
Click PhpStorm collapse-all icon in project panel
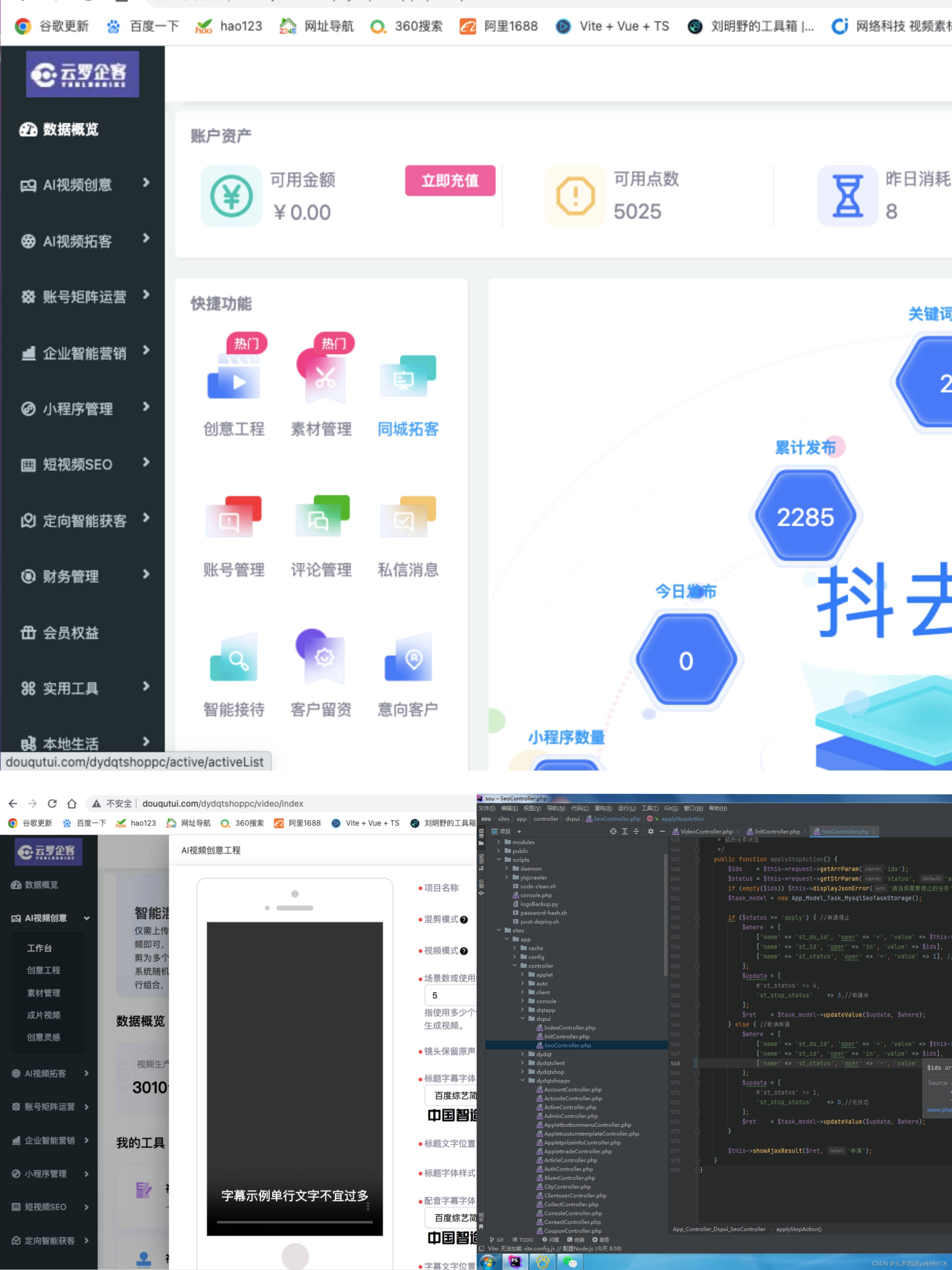tap(636, 831)
